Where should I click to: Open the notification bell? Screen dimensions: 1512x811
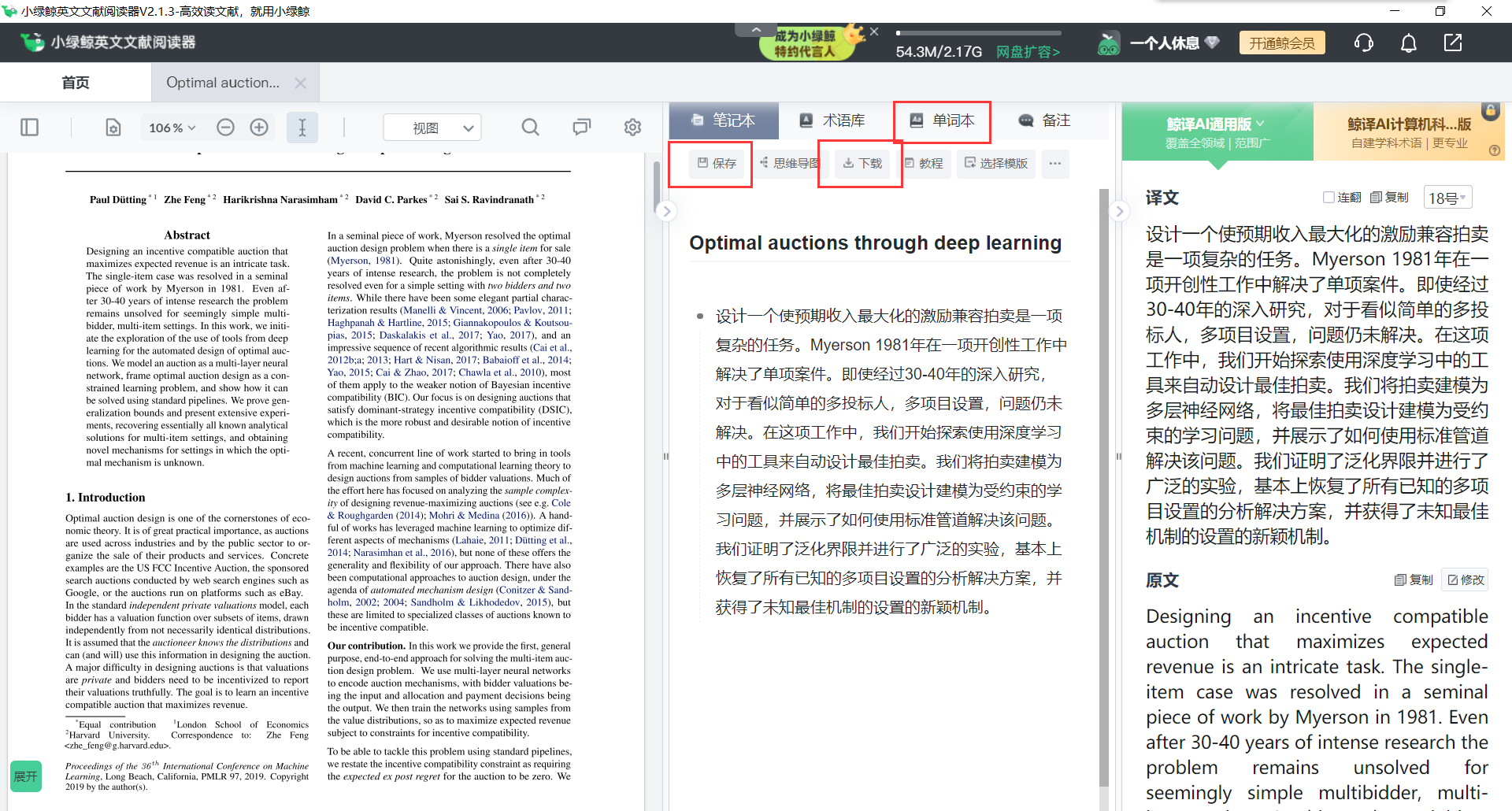(x=1409, y=43)
